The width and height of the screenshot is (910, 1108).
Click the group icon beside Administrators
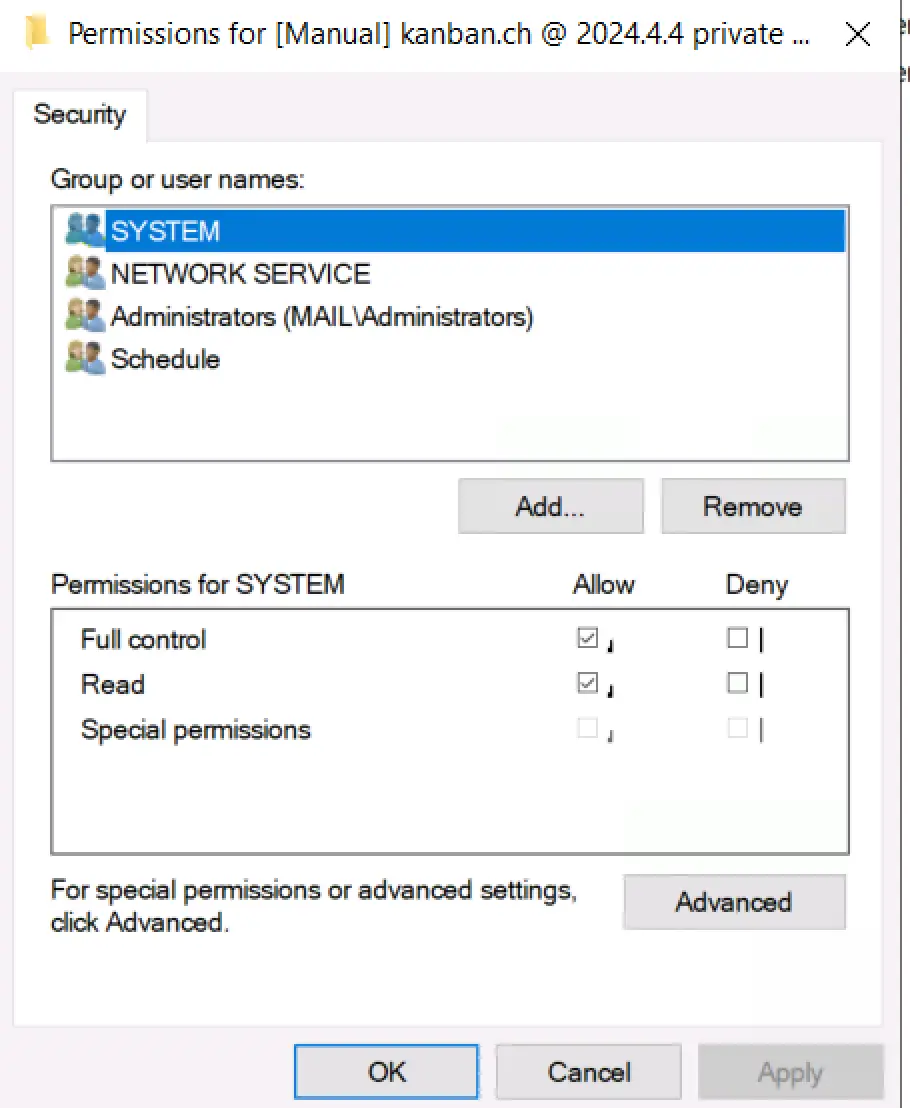tap(84, 315)
